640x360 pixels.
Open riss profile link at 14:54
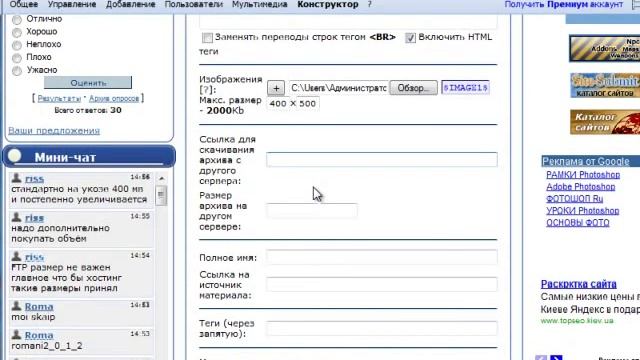tap(34, 257)
